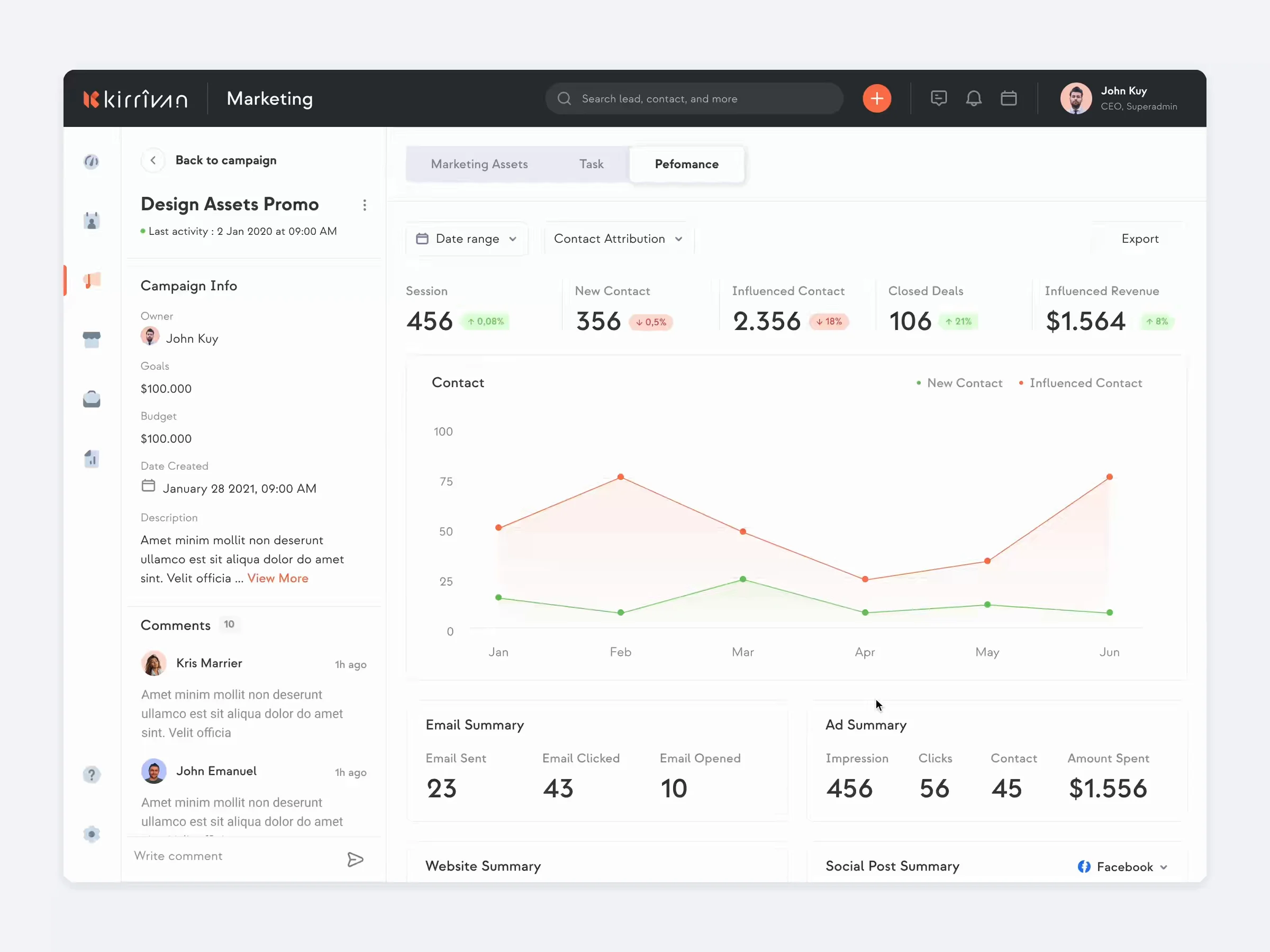Switch to the Task tab

click(592, 164)
